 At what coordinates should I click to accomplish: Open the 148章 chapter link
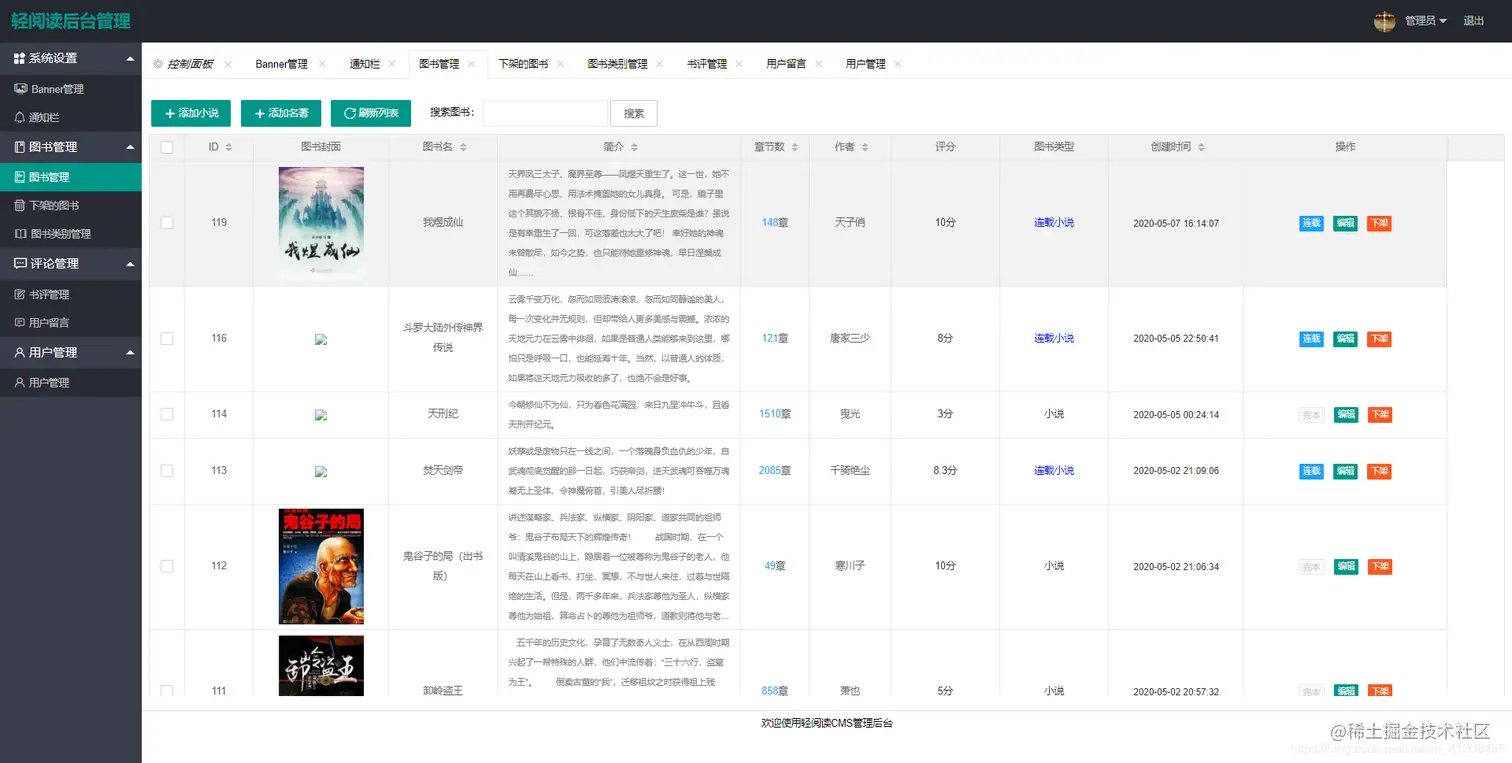(x=775, y=223)
